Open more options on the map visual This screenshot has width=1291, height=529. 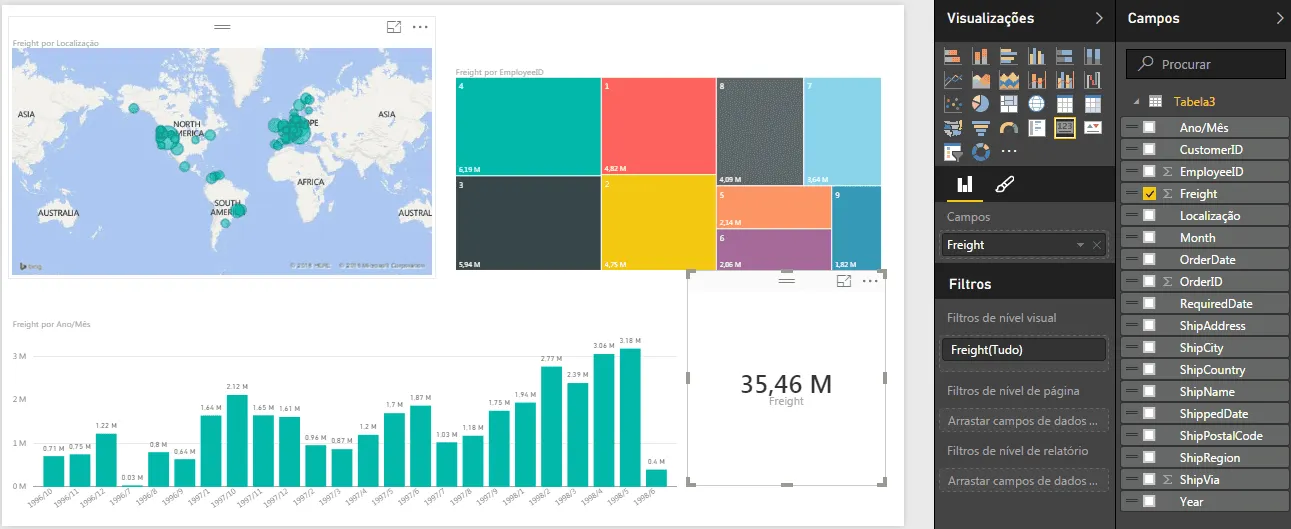[x=420, y=27]
